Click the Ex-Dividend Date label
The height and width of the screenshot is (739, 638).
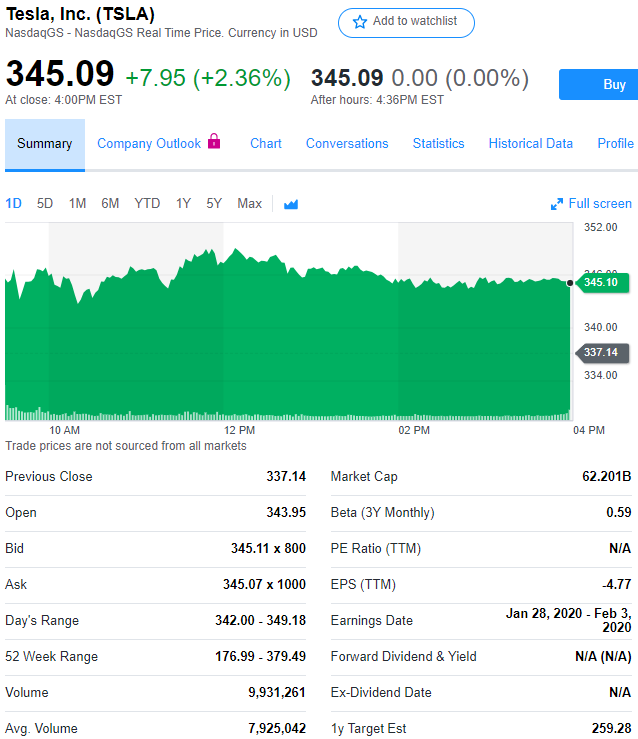click(381, 692)
